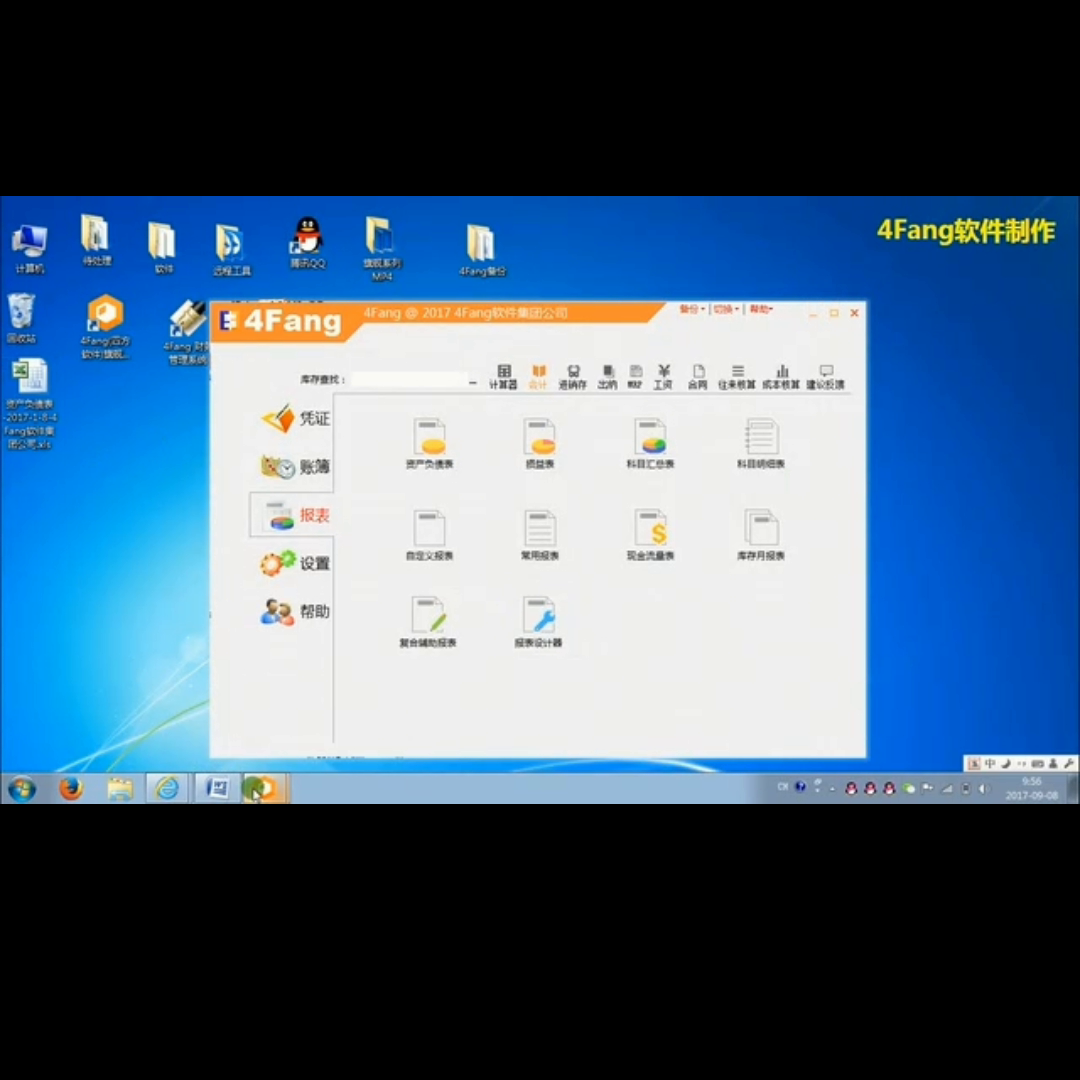
Task: Switch to the 进销存 module in the toolbar
Action: pyautogui.click(x=572, y=377)
